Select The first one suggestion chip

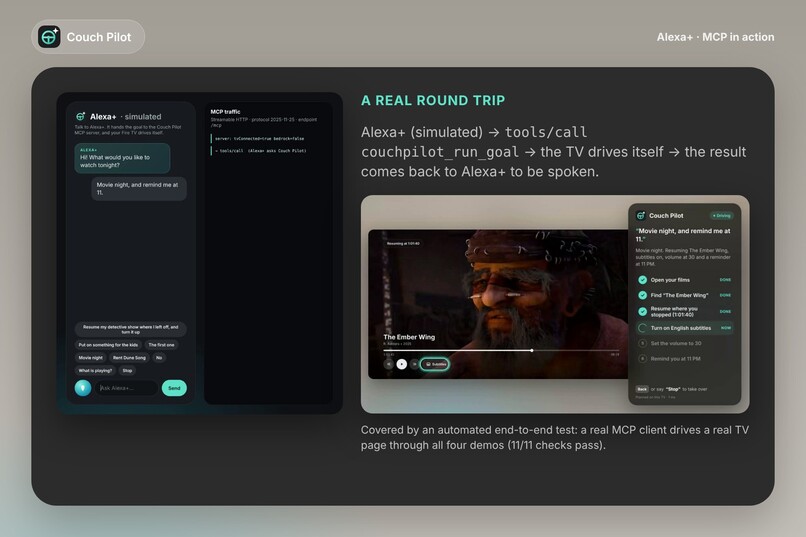tap(161, 345)
